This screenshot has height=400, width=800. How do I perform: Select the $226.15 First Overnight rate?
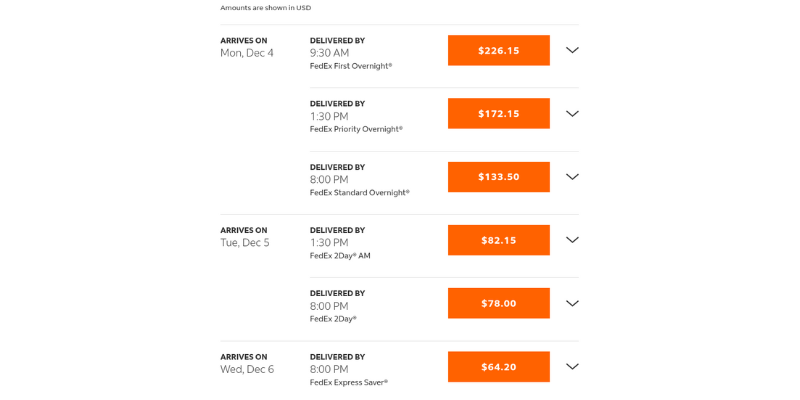pos(498,51)
